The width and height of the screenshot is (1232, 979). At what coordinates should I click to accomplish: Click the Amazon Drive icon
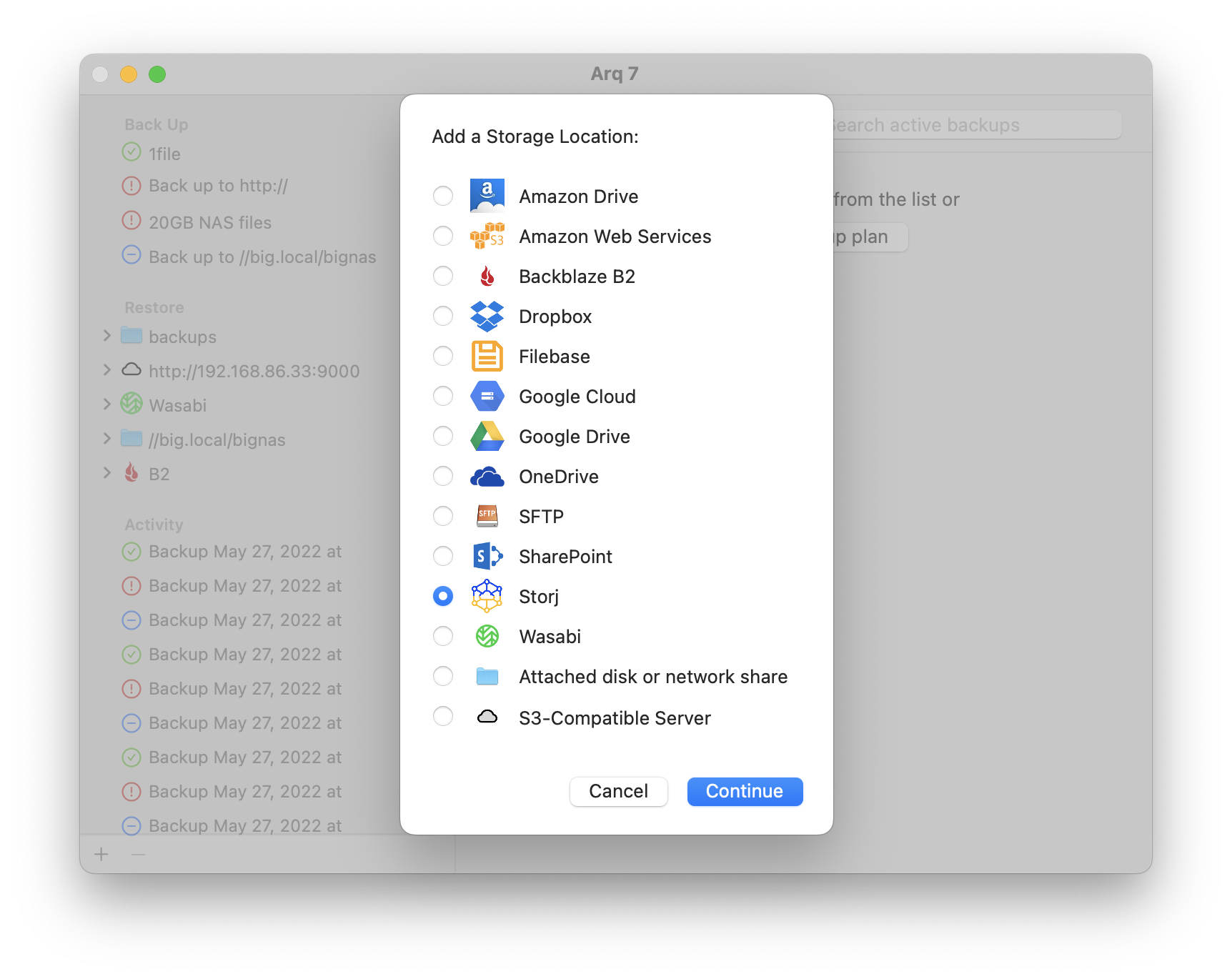pos(487,196)
